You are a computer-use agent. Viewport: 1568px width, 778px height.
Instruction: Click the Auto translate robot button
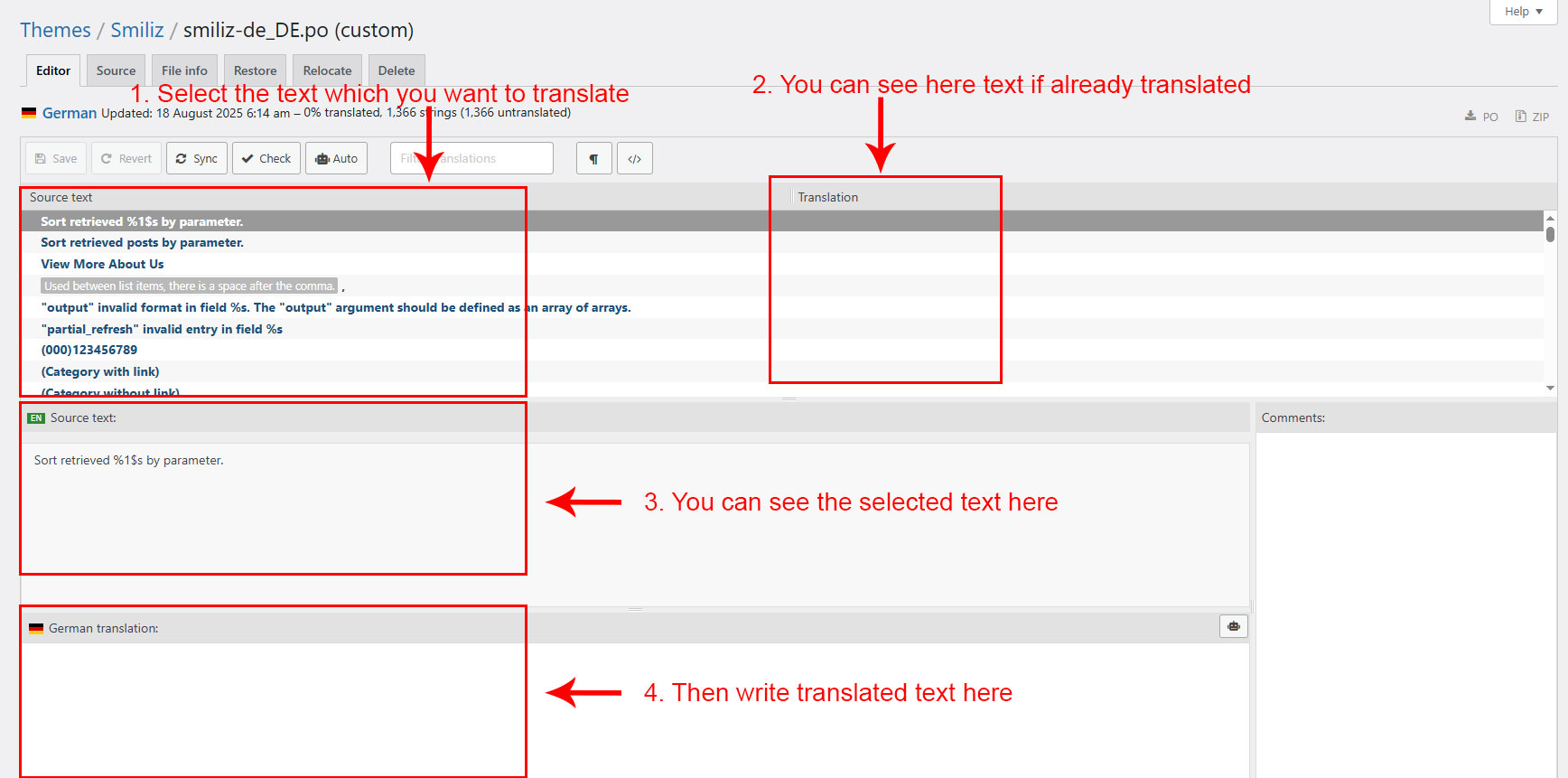click(336, 158)
